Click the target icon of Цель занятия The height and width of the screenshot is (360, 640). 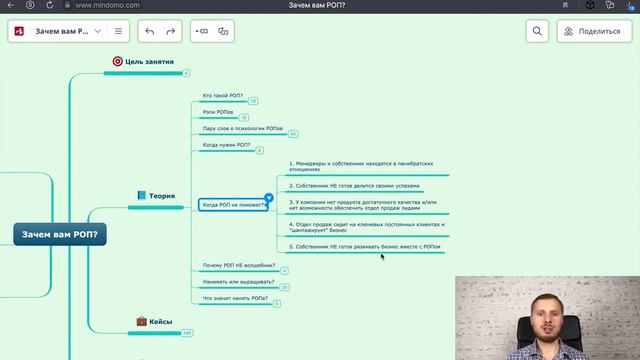pyautogui.click(x=118, y=61)
